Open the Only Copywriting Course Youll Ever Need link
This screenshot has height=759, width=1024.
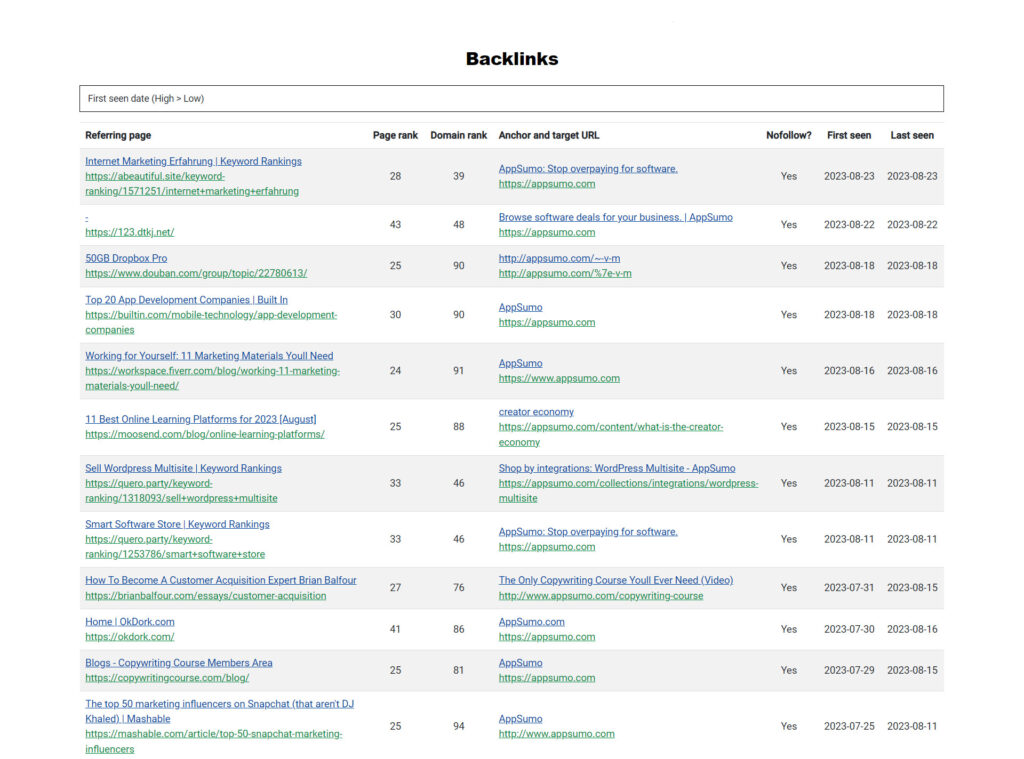pyautogui.click(x=616, y=580)
